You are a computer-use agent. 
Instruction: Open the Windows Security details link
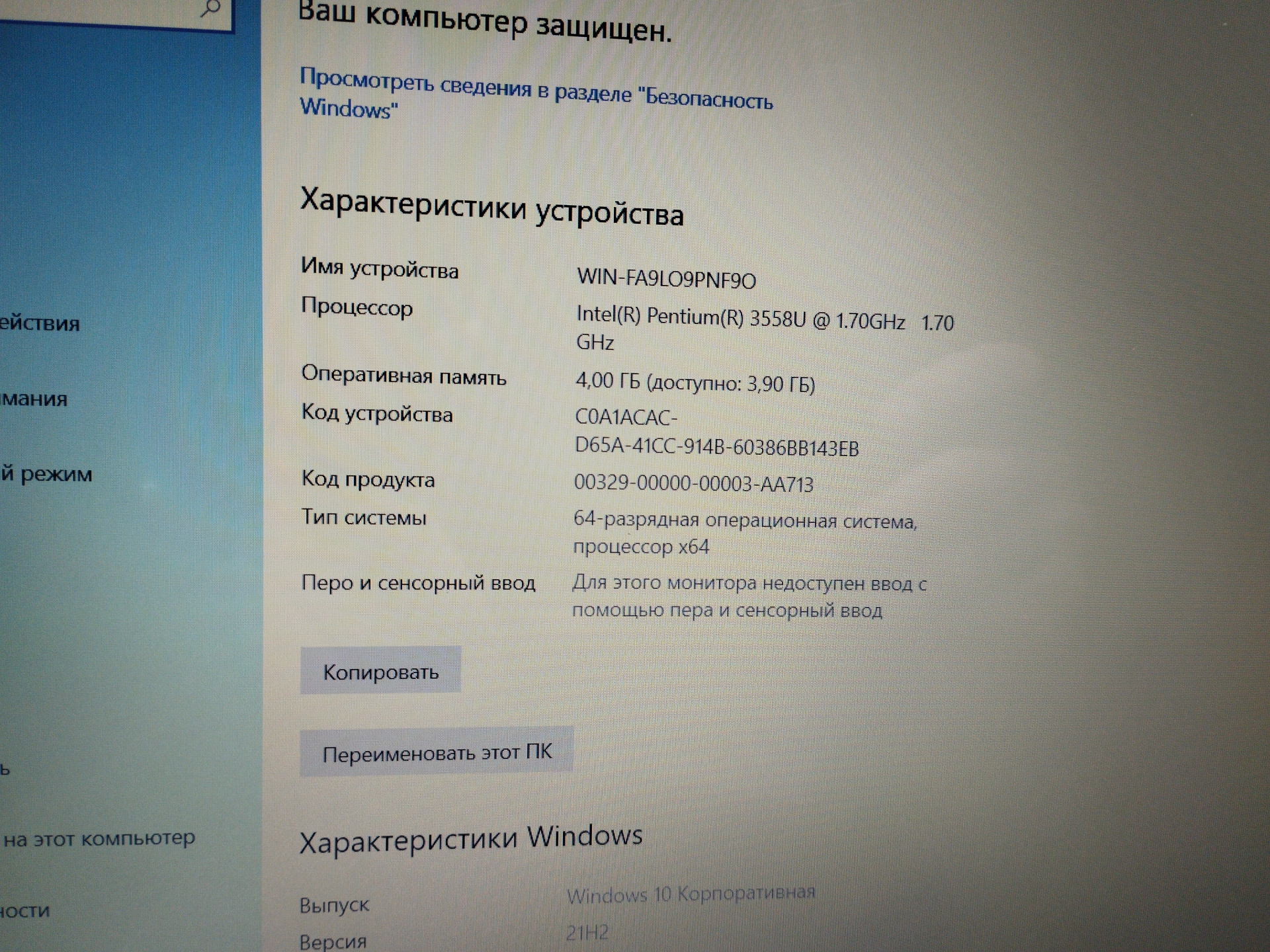[536, 94]
